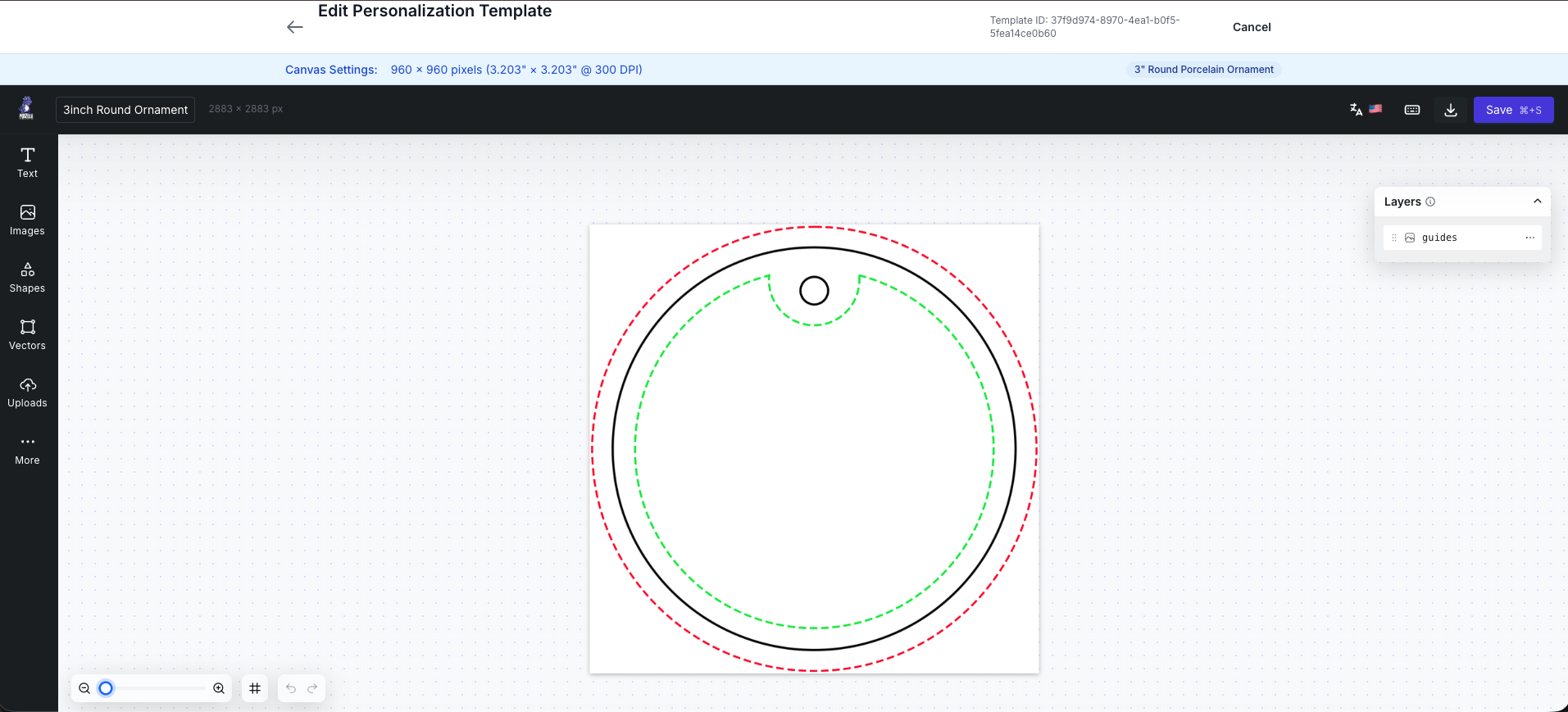The height and width of the screenshot is (712, 1568).
Task: Toggle the grid display button
Action: (255, 688)
